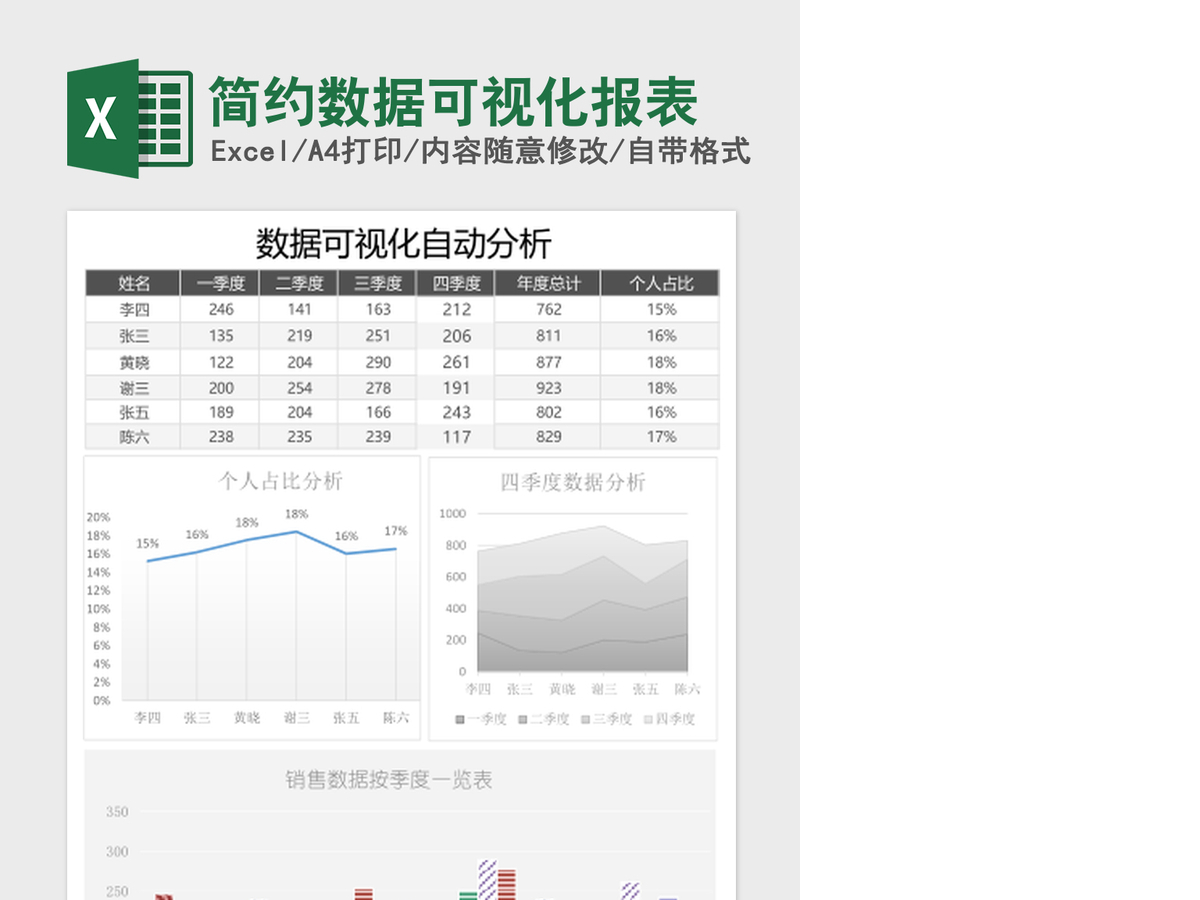Select cell value 219 in 张三 row
The height and width of the screenshot is (900, 1200).
pos(299,336)
